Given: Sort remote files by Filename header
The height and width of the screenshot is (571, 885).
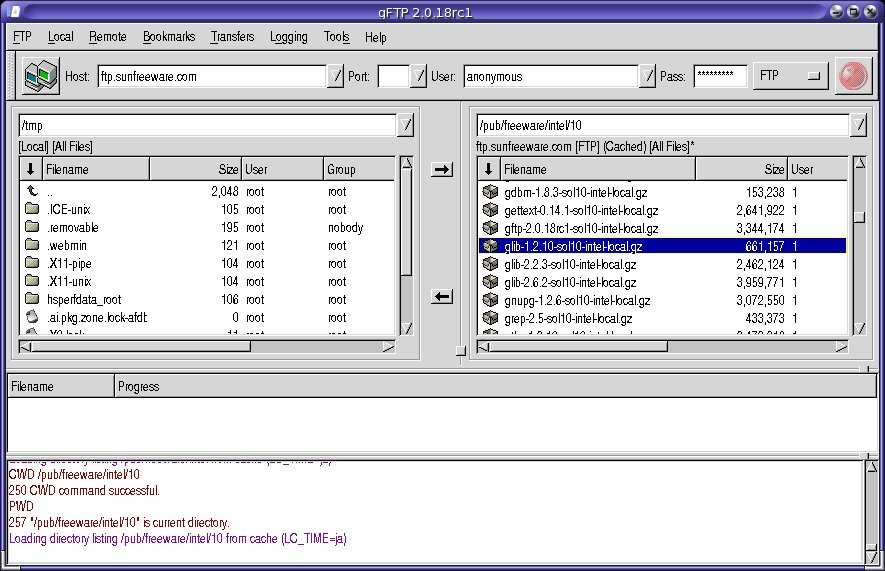Looking at the screenshot, I should point(598,169).
